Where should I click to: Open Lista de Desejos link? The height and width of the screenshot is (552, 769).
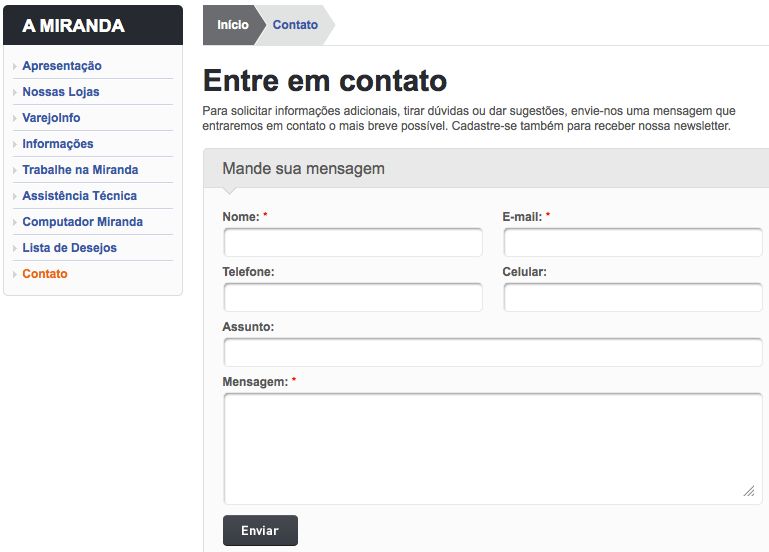point(69,248)
